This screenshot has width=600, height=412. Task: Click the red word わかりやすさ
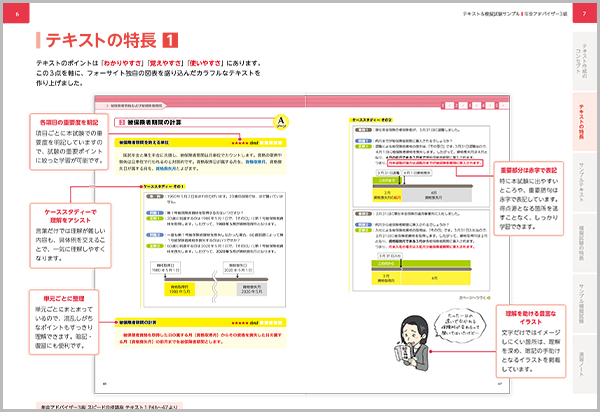click(x=122, y=63)
